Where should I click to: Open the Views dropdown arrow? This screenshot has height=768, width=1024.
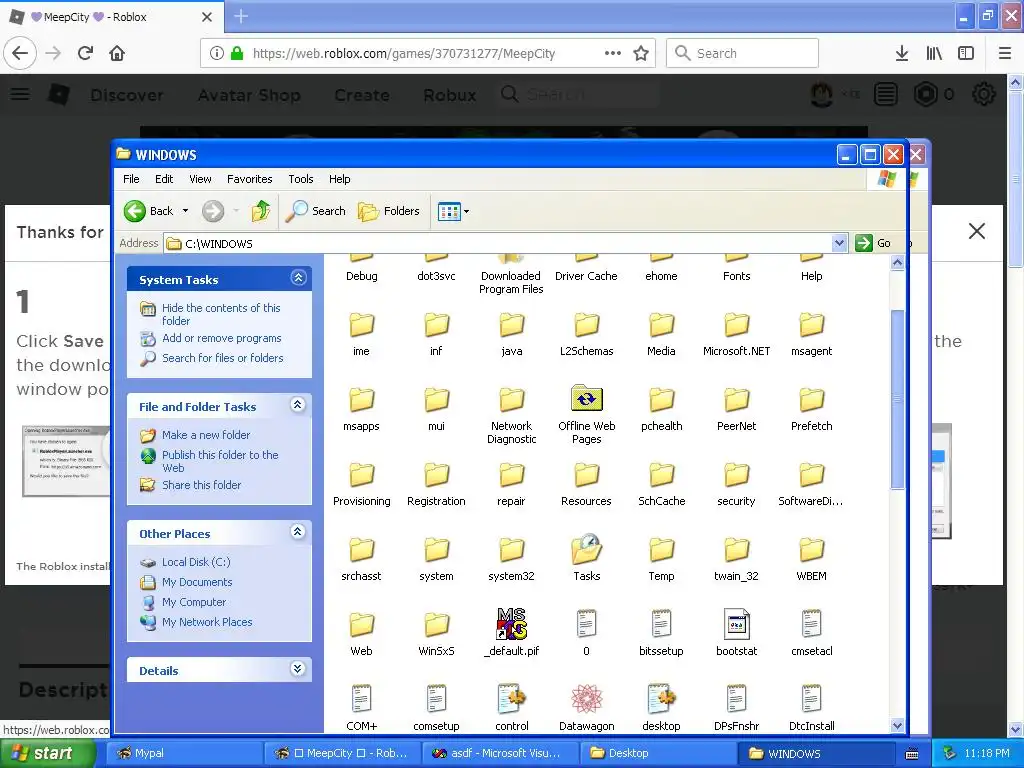pyautogui.click(x=466, y=212)
